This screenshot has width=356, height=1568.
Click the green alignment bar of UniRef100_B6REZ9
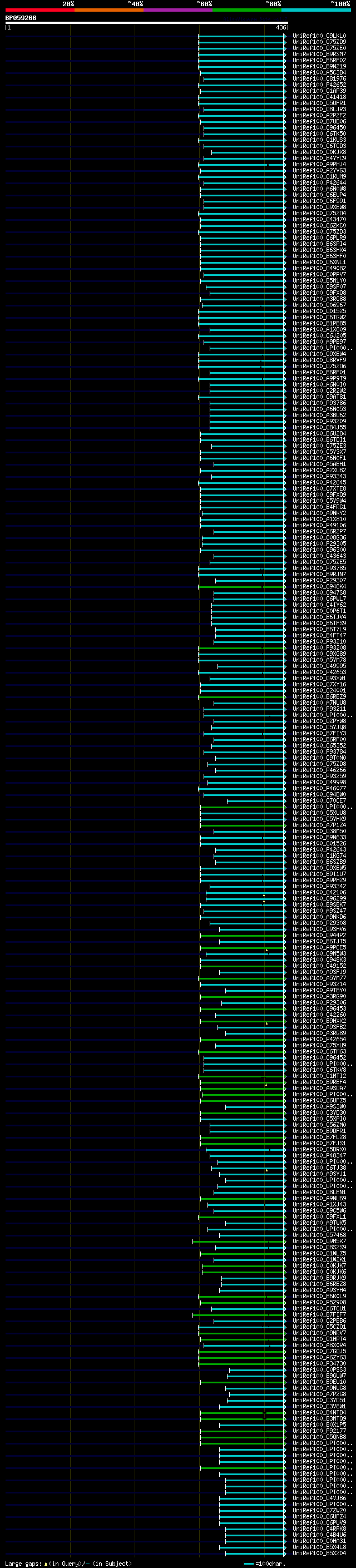point(242,697)
